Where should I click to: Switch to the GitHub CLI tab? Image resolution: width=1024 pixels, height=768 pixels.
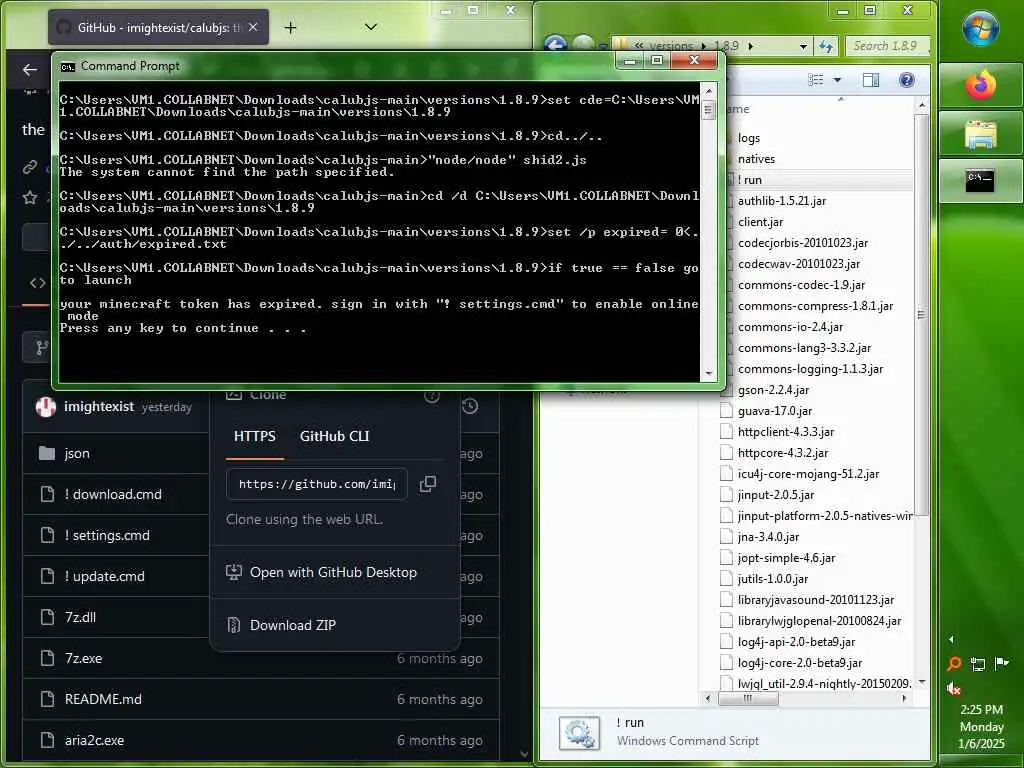coord(334,436)
